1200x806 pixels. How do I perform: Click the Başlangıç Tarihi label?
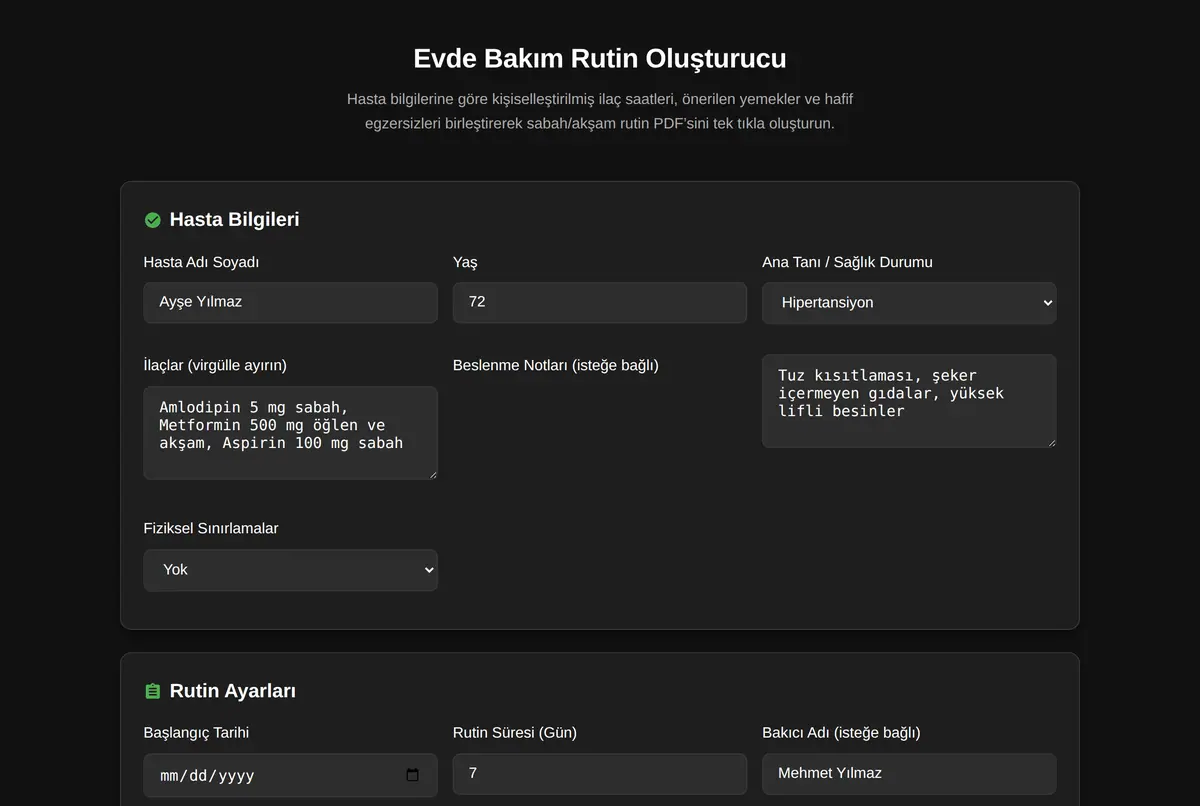tap(196, 732)
